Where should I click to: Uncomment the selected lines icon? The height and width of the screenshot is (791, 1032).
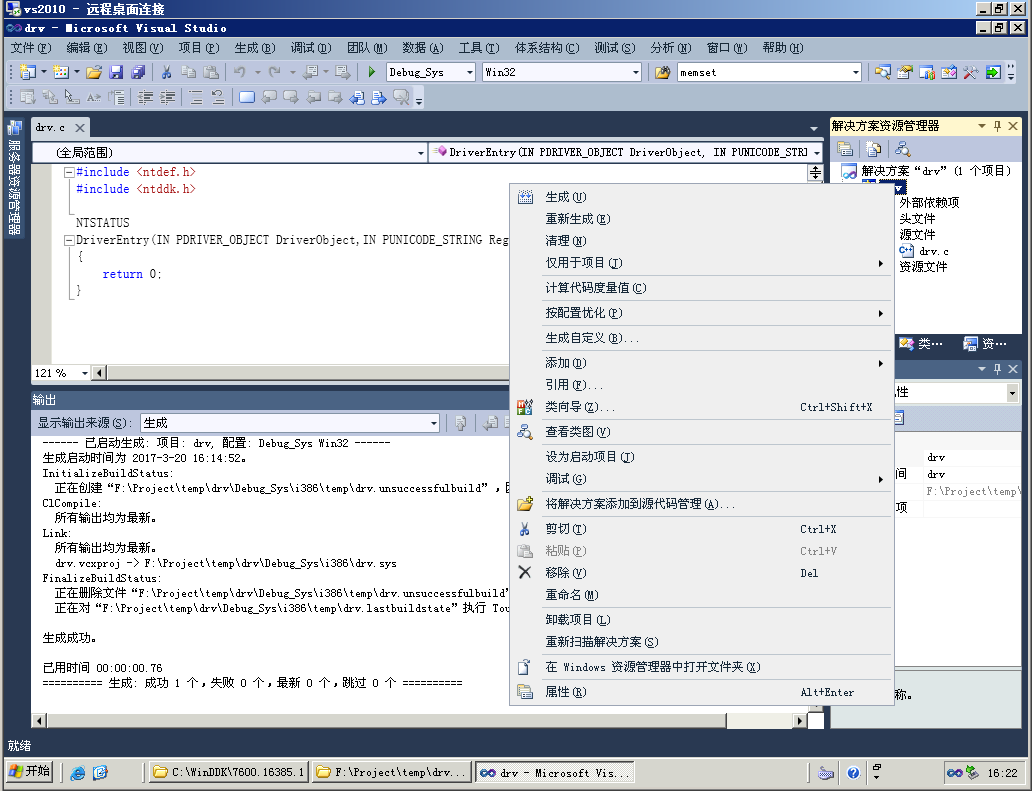(x=218, y=97)
